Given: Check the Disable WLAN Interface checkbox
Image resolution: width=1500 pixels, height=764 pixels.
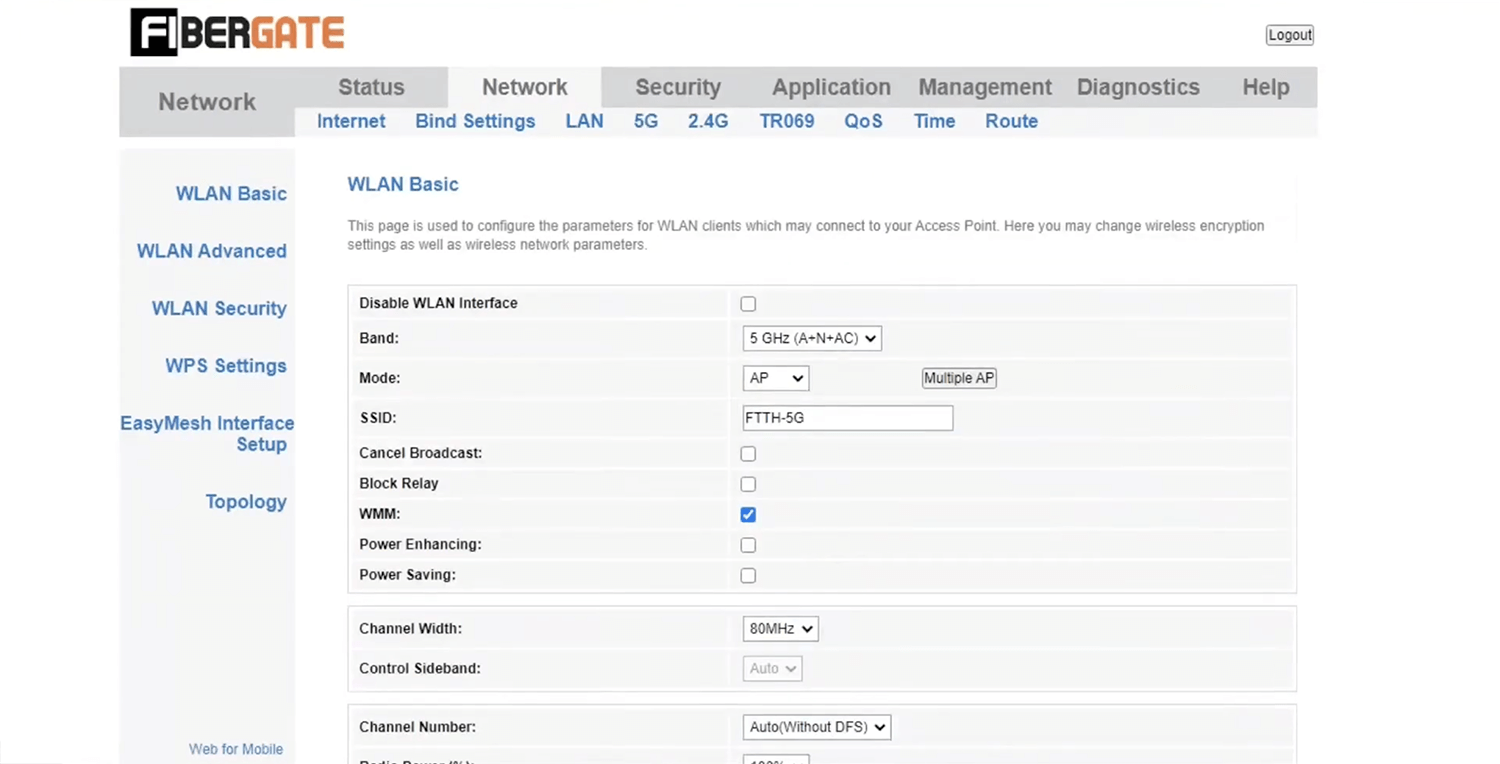Looking at the screenshot, I should [748, 304].
